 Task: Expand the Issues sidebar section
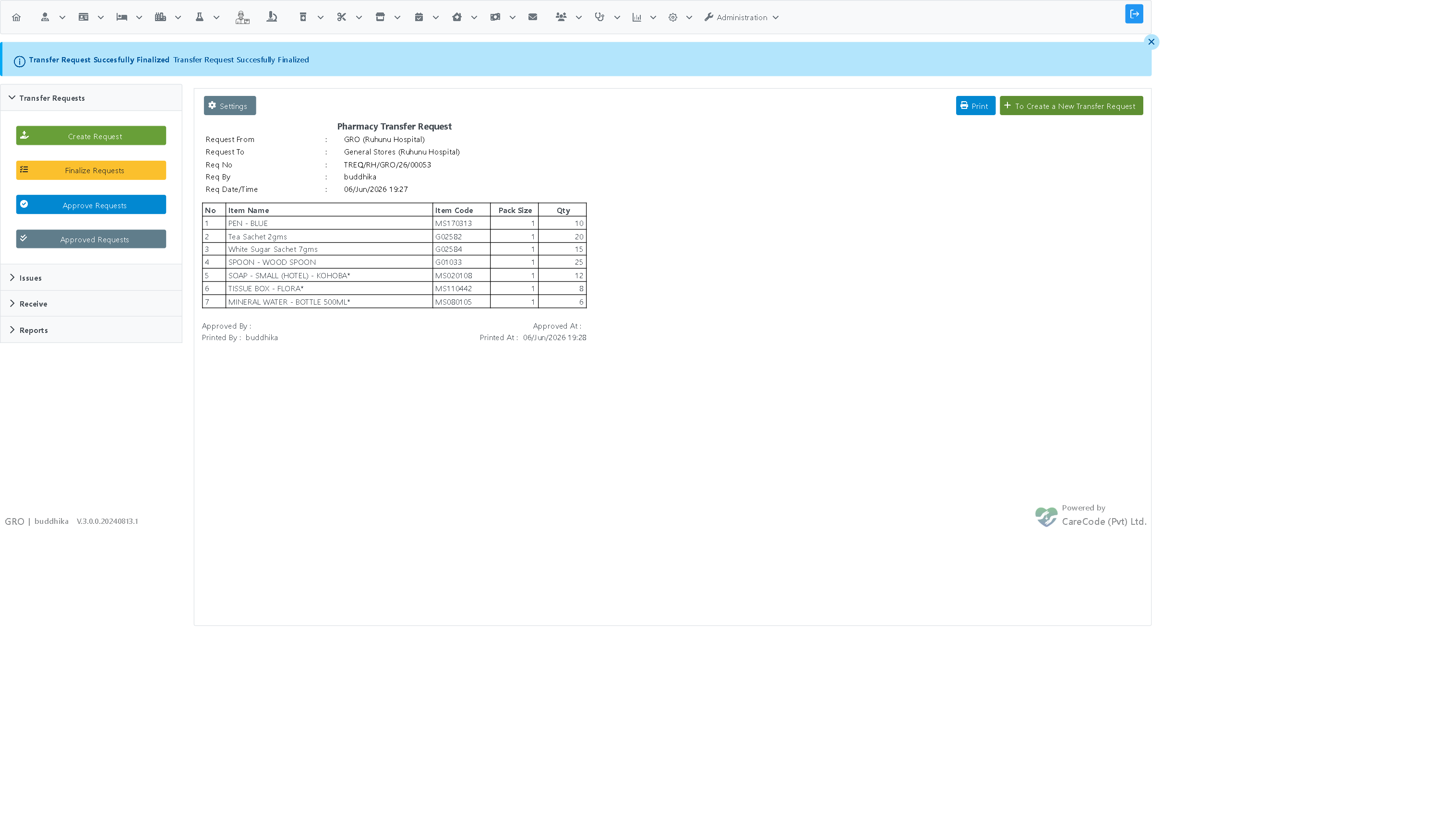click(91, 278)
